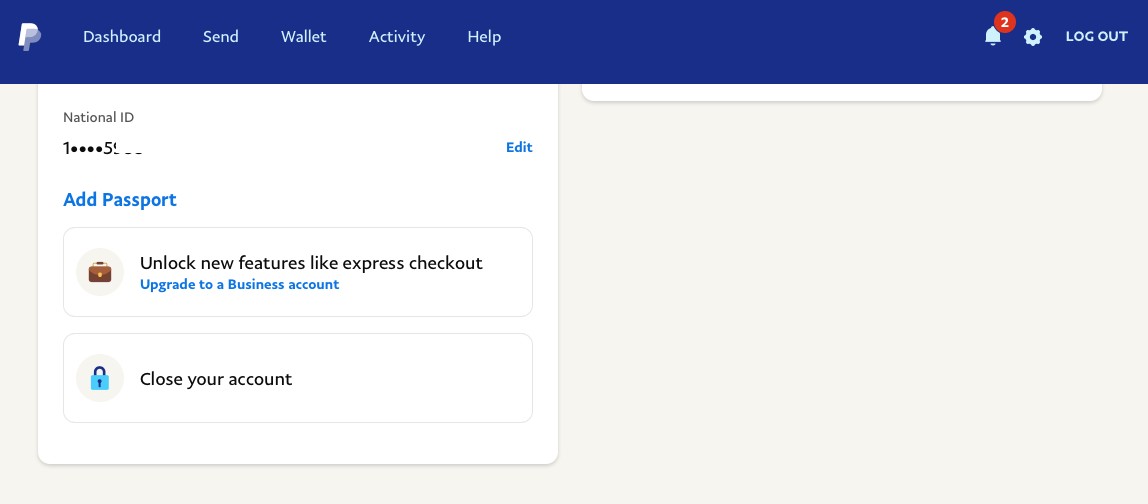Select the Close your account text
This screenshot has width=1148, height=504.
click(216, 379)
